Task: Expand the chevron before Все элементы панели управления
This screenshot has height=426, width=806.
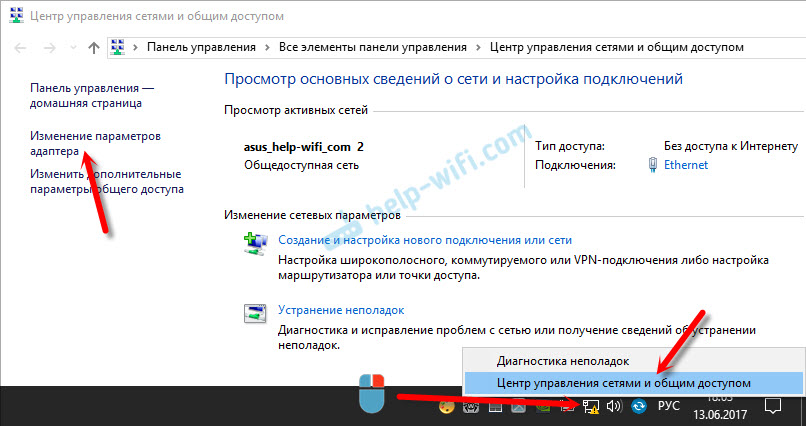Action: pyautogui.click(x=268, y=47)
